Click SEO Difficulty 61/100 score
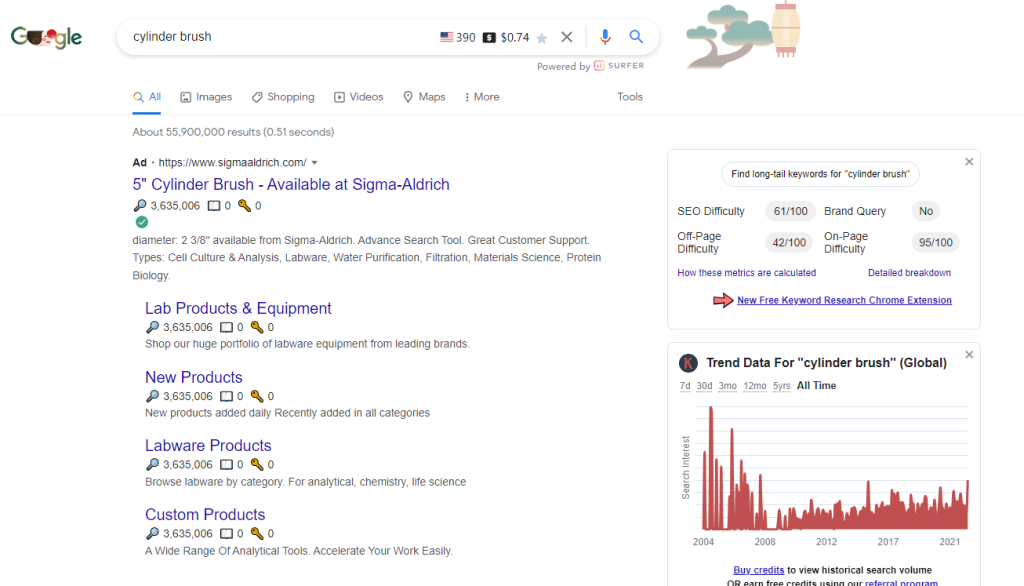The height and width of the screenshot is (586, 1024). 790,212
